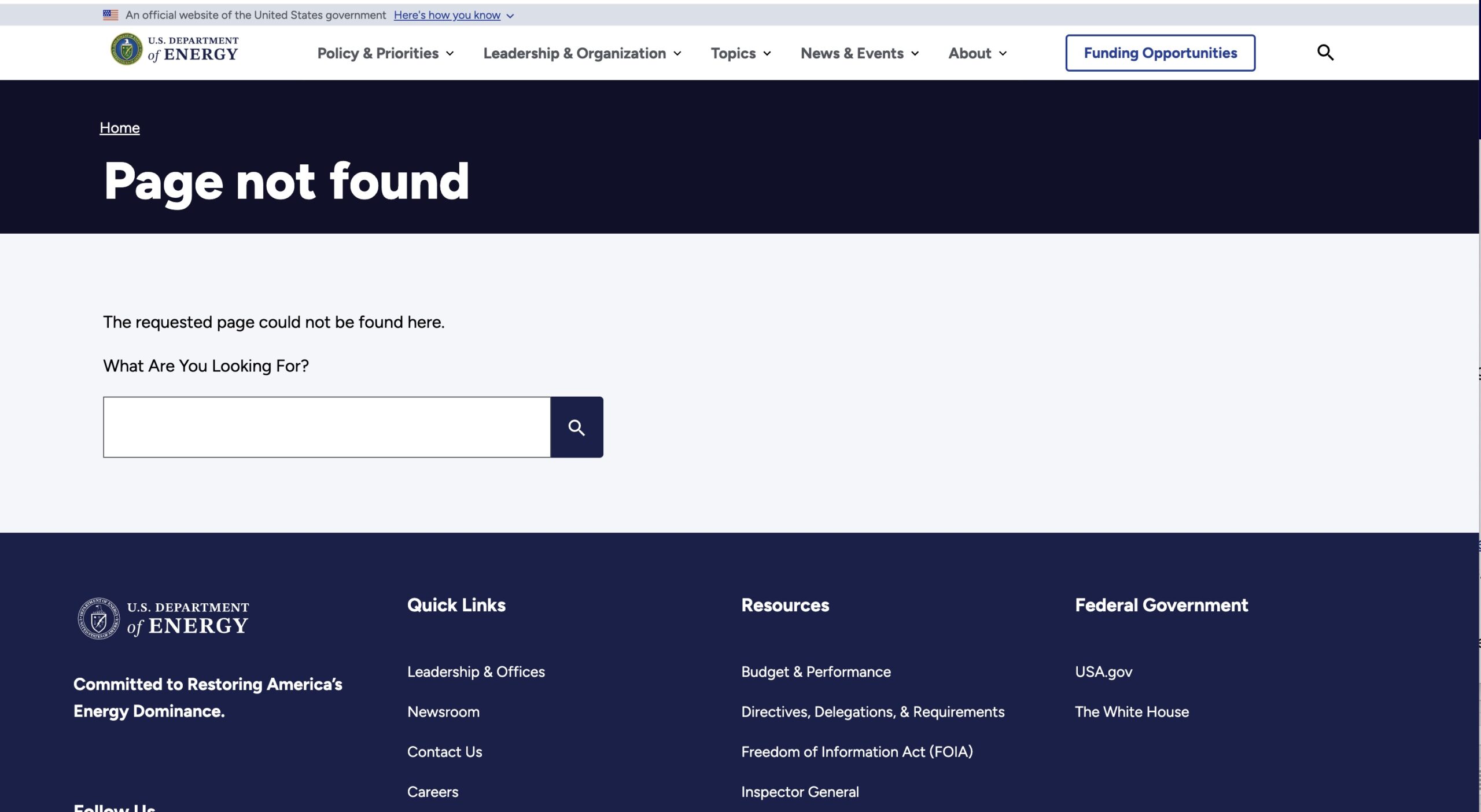Open the Inspector General link
The image size is (1481, 812).
click(x=800, y=792)
